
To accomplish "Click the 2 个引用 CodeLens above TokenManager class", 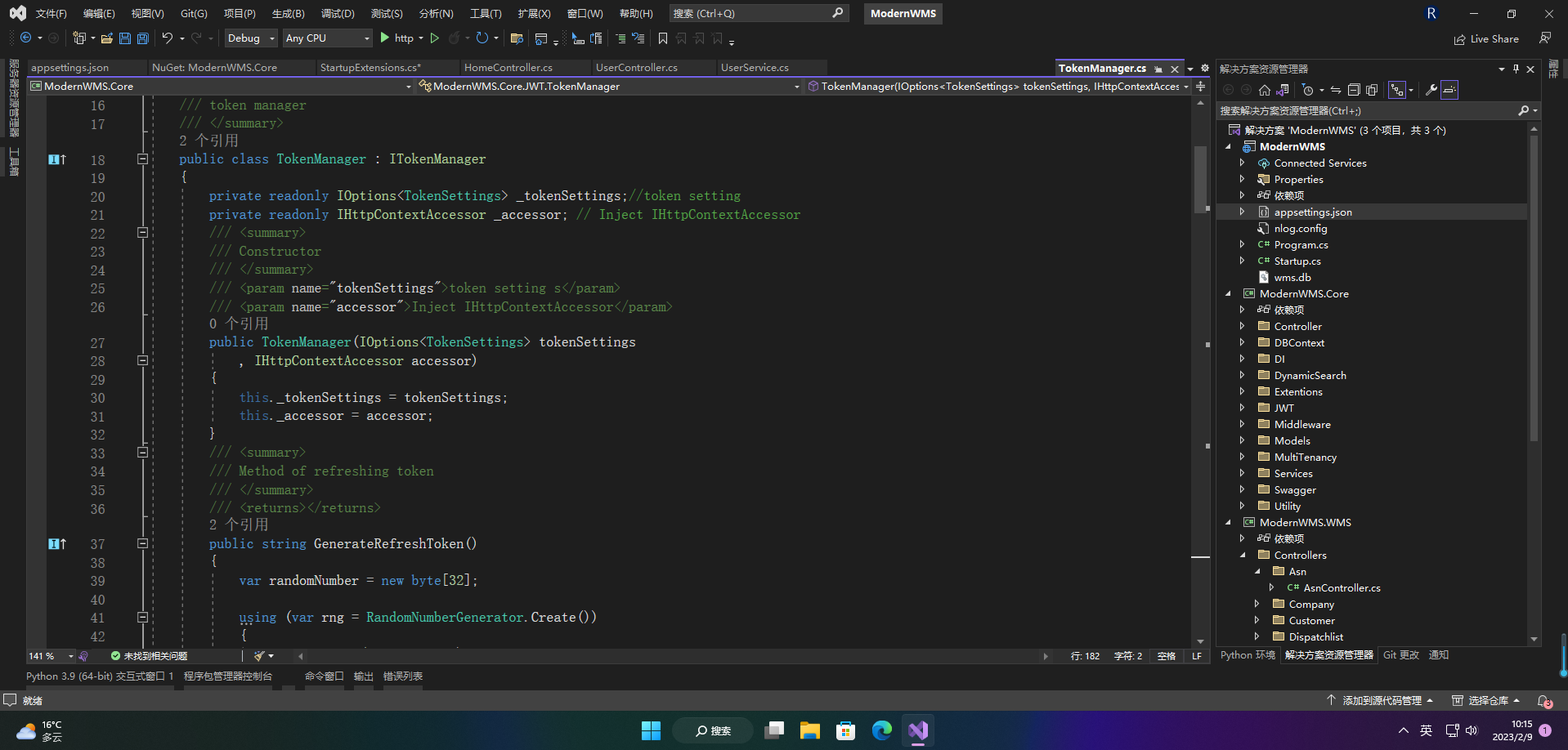I will pyautogui.click(x=208, y=141).
